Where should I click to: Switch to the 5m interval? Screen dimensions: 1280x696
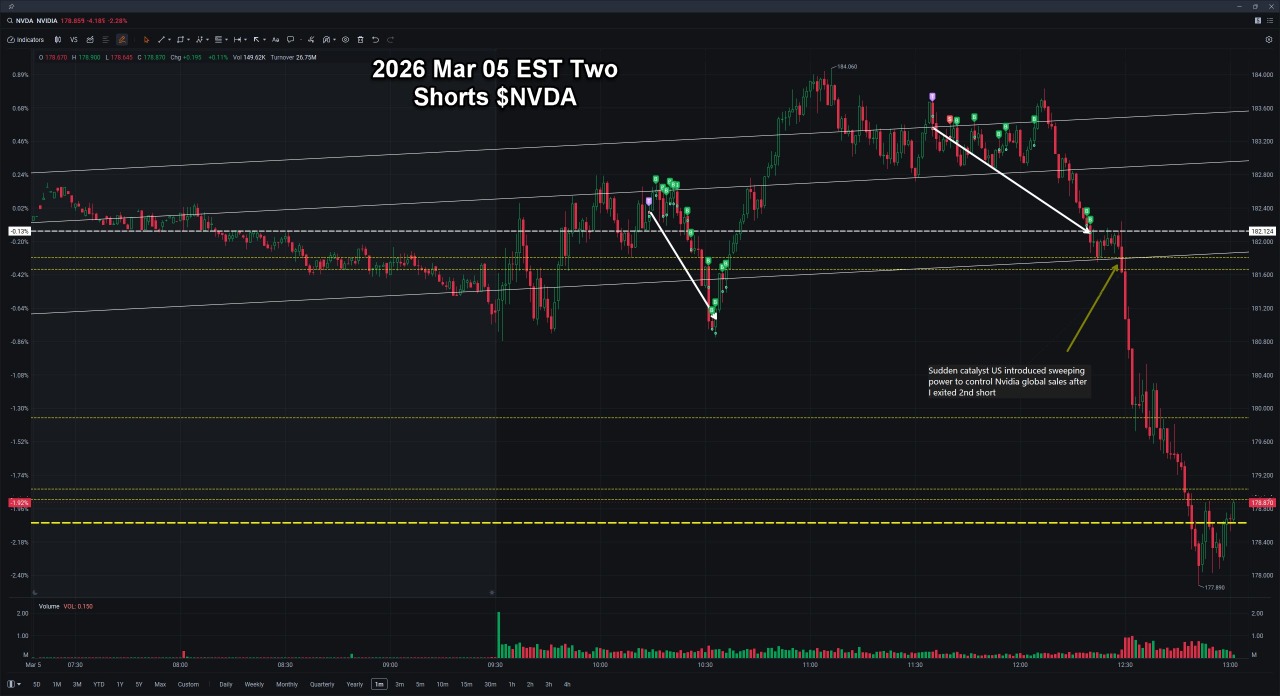420,684
